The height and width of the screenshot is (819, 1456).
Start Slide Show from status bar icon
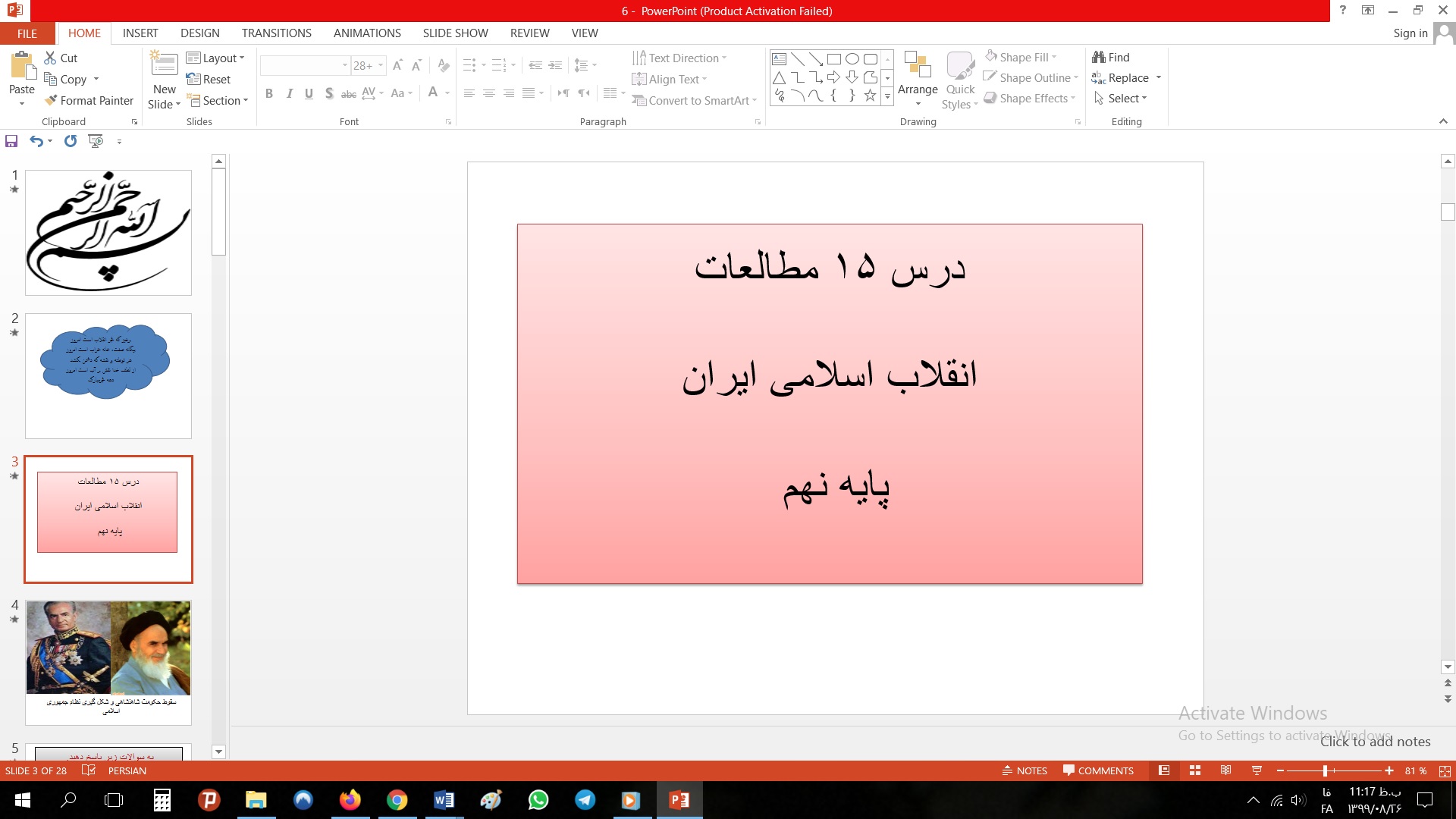point(1257,770)
